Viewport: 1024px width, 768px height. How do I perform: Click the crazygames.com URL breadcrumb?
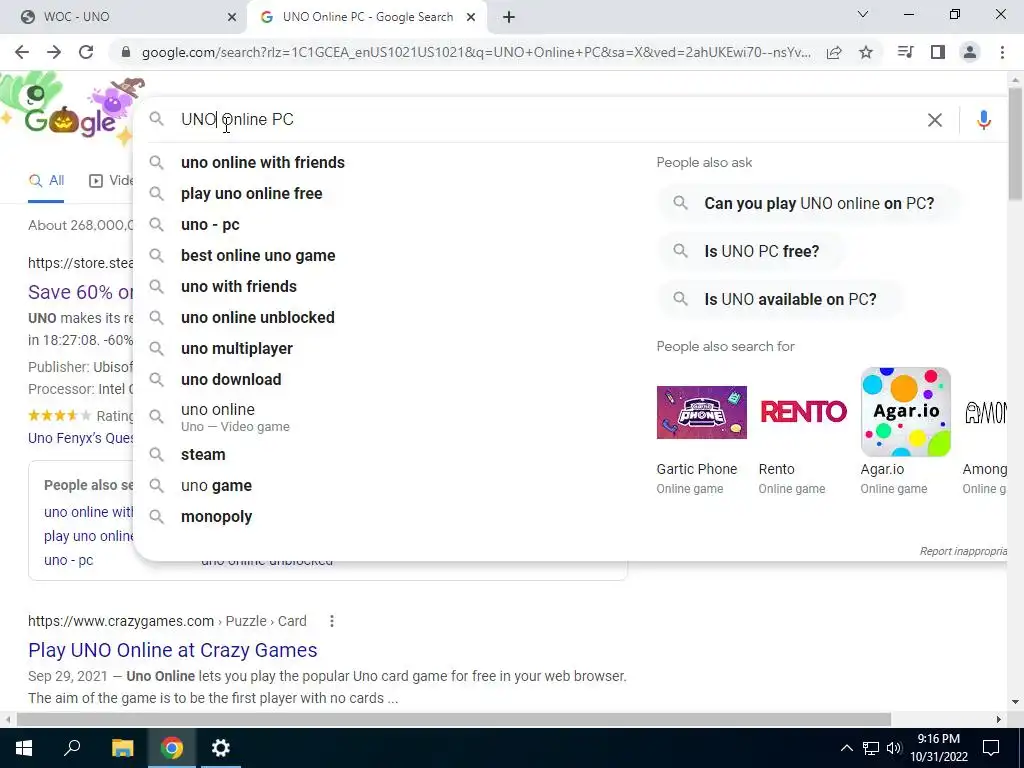coord(167,621)
